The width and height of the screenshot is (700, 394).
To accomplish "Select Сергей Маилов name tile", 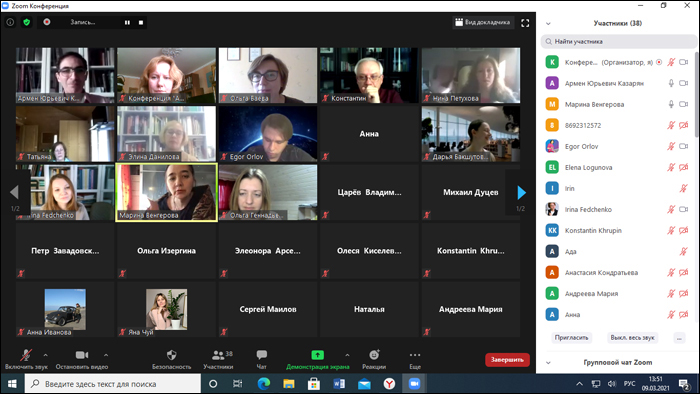I will coord(268,309).
